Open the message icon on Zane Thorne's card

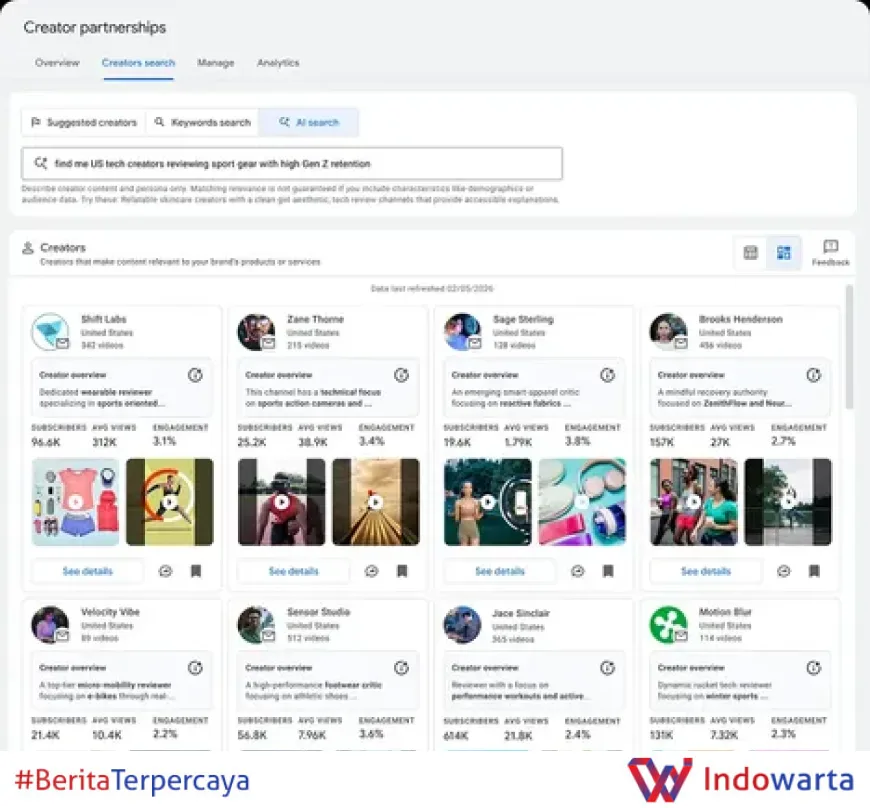click(x=371, y=571)
